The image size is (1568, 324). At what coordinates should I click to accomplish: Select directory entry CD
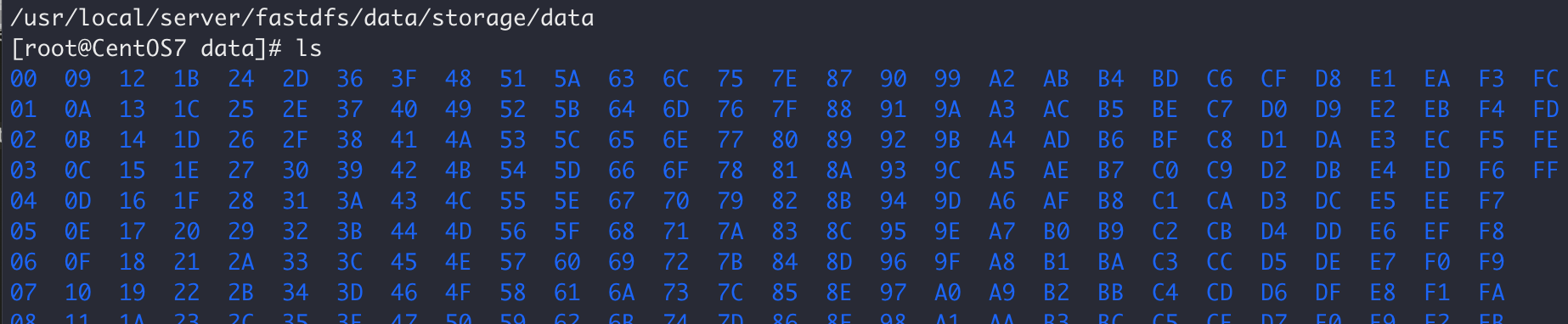[x=1220, y=293]
